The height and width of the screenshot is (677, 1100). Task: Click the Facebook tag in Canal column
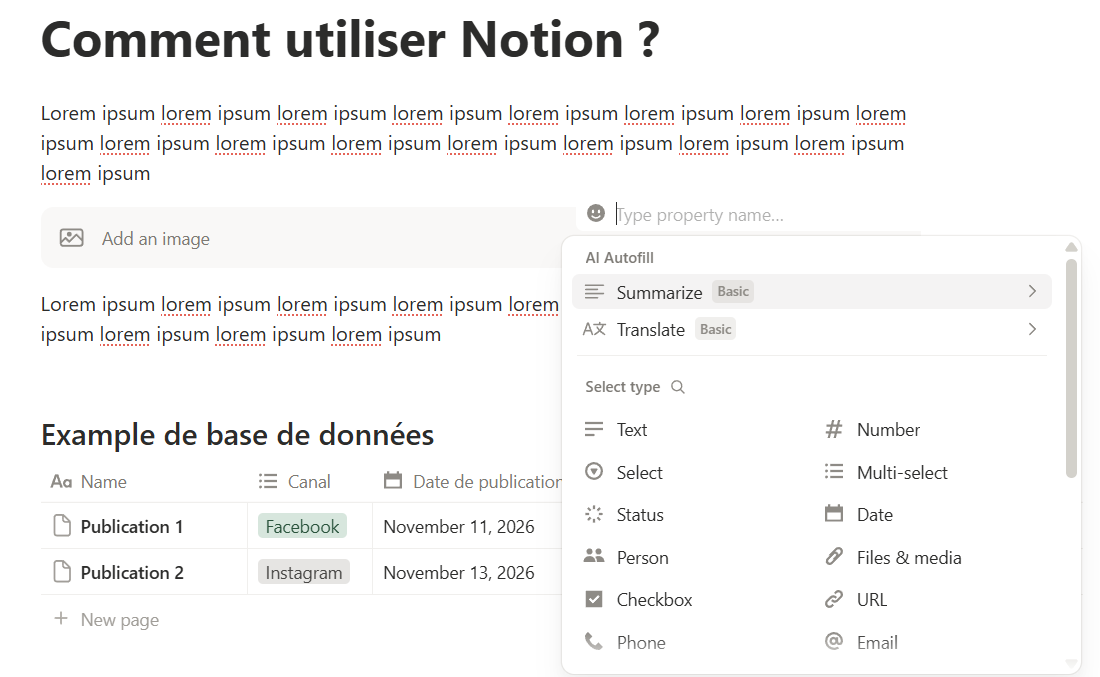(302, 526)
